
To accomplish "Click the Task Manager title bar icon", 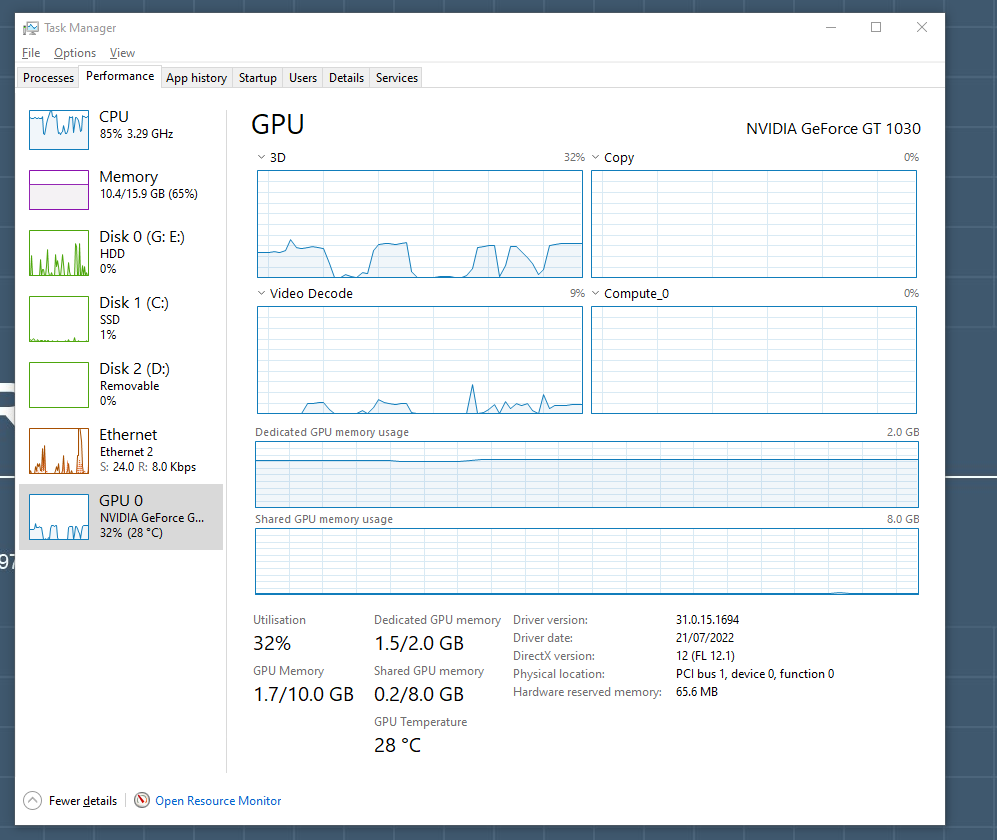I will tap(29, 28).
